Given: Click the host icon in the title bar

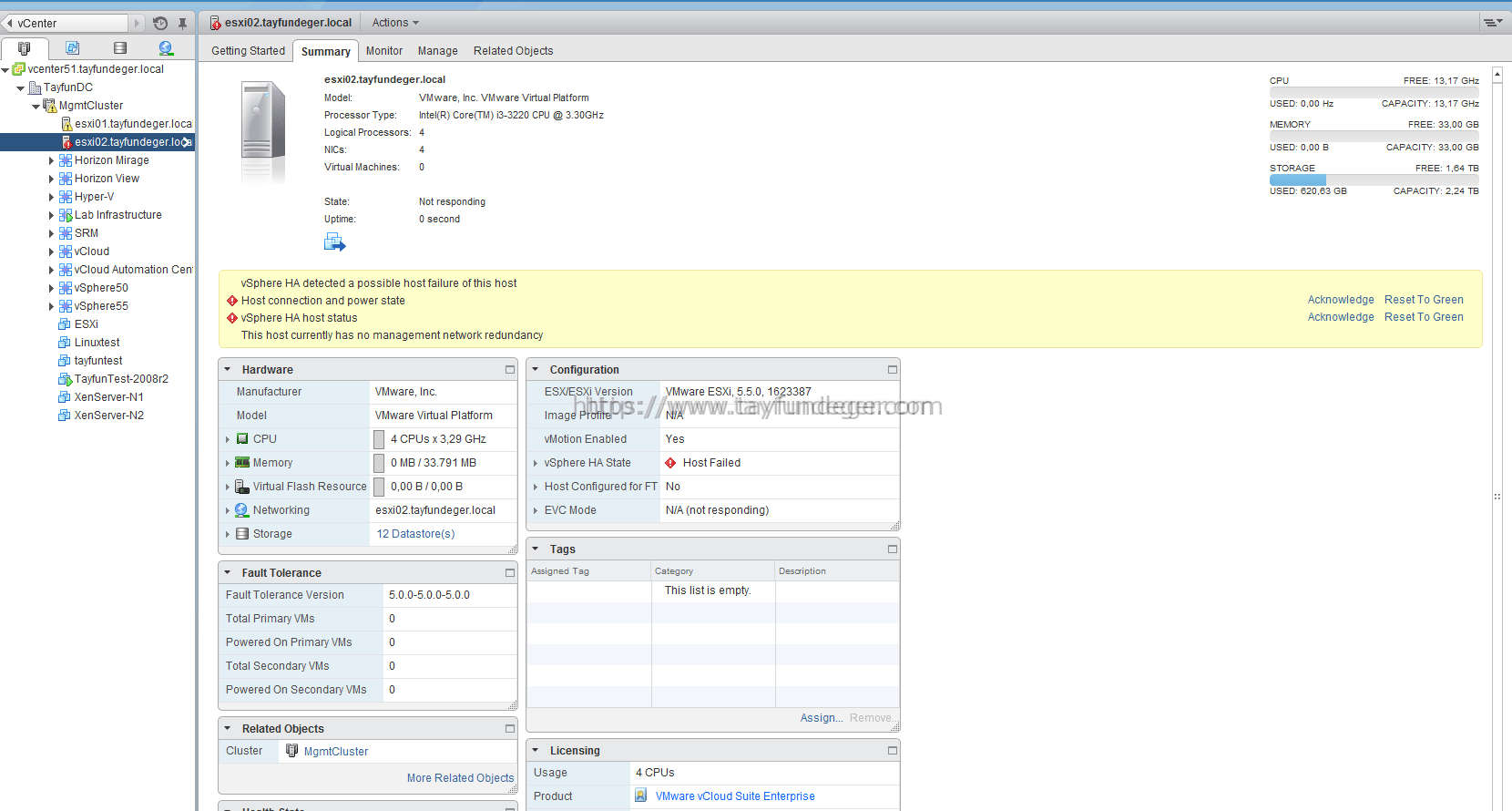Looking at the screenshot, I should pyautogui.click(x=216, y=23).
